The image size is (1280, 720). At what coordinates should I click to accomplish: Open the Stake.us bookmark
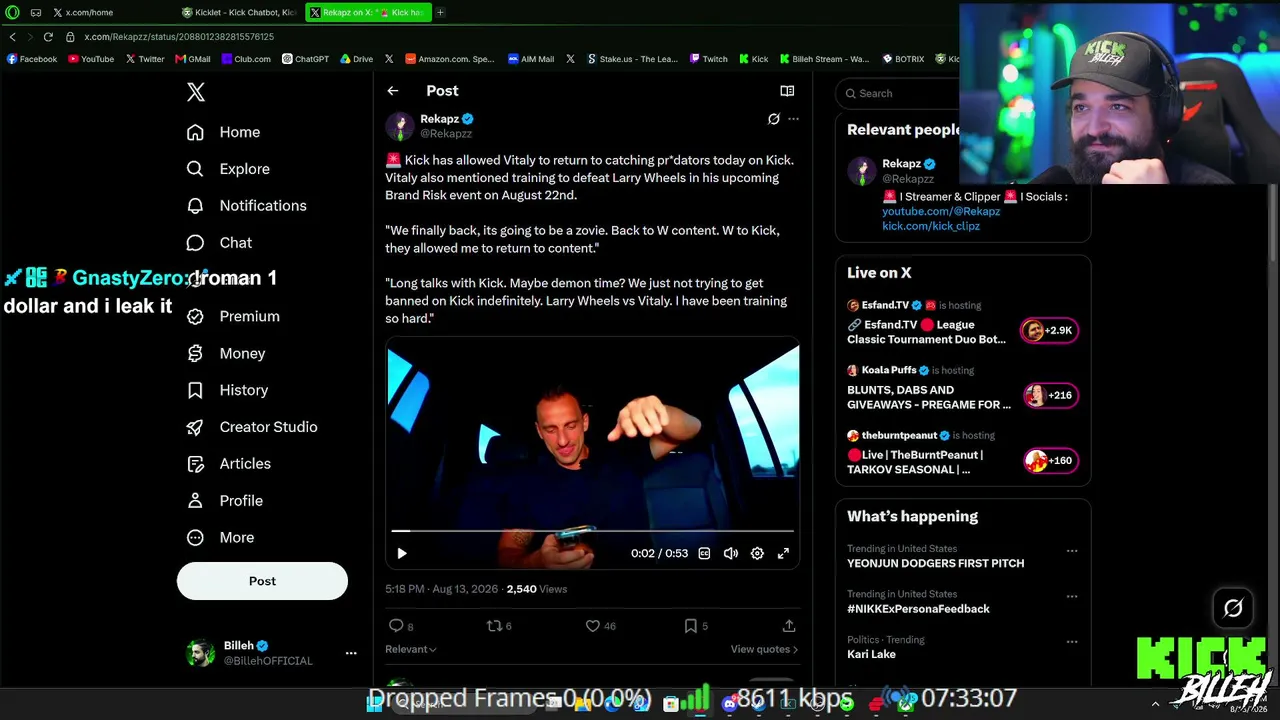click(632, 59)
